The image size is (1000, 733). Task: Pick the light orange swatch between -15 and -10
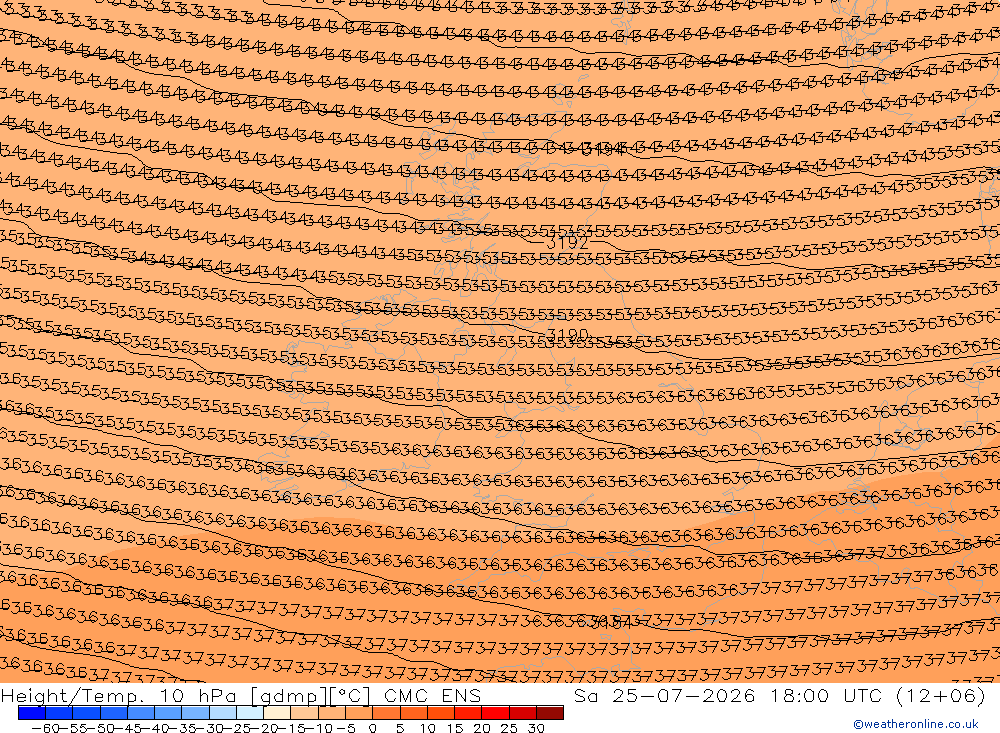304,712
